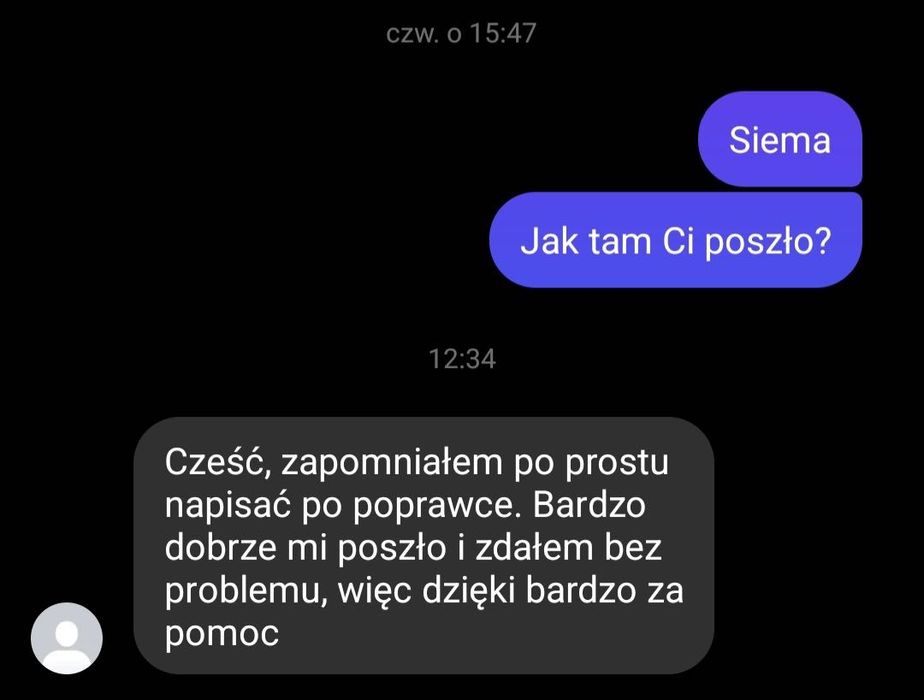Screen dimensions: 924x700
Task: Select the "Jak tam Ci poszło?" bubble
Action: [676, 240]
